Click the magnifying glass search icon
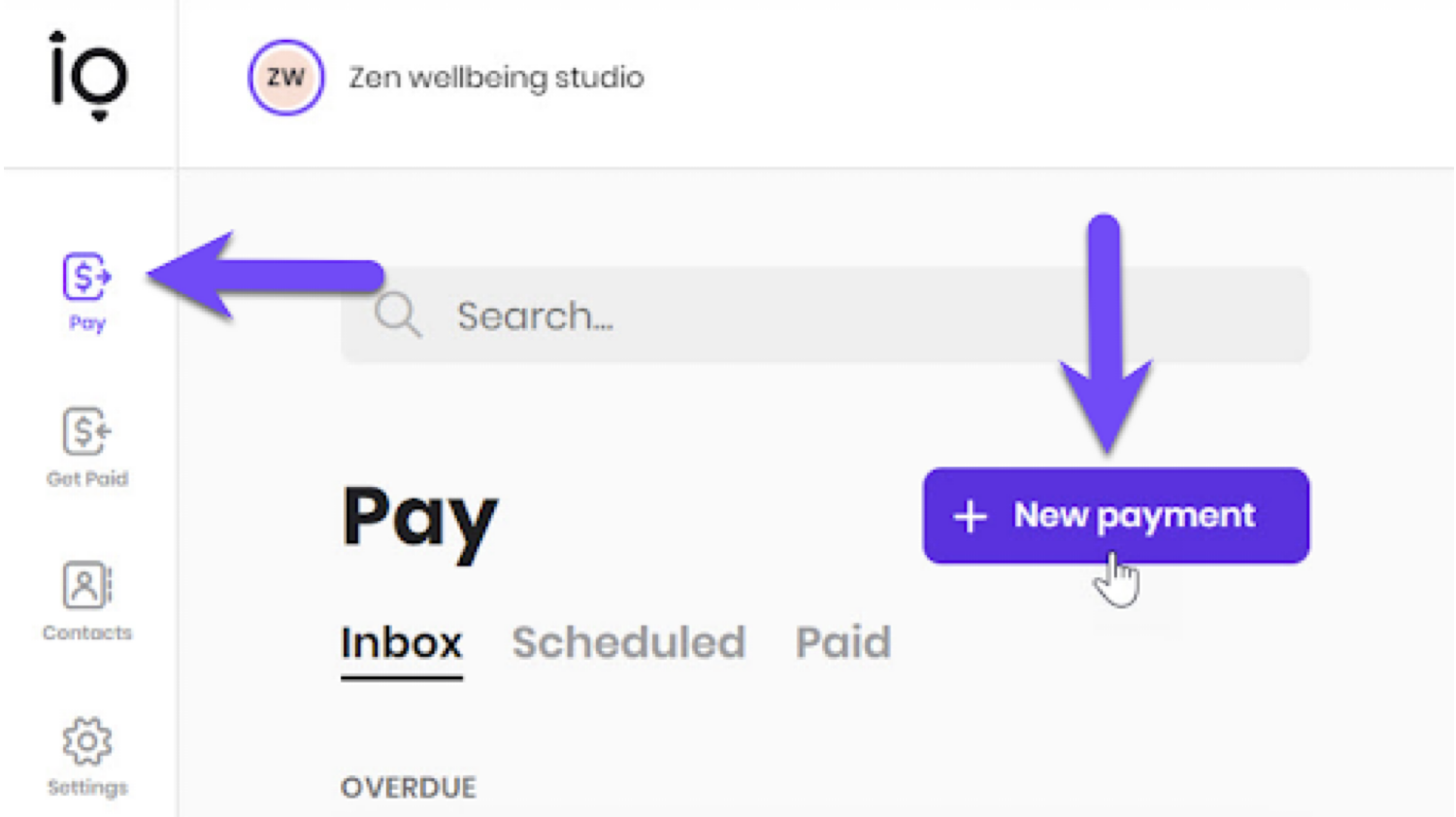Image resolution: width=1456 pixels, height=817 pixels. tap(398, 315)
